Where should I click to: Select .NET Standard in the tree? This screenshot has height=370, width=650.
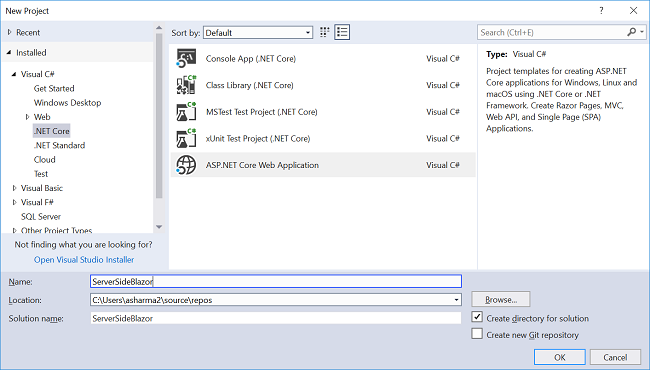tap(59, 145)
